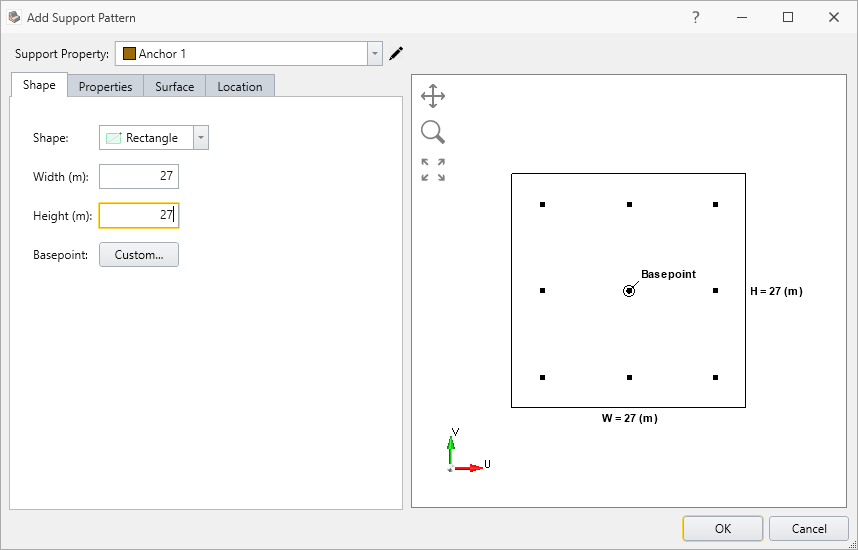Image resolution: width=858 pixels, height=550 pixels.
Task: Edit support property with pencil icon
Action: point(396,54)
